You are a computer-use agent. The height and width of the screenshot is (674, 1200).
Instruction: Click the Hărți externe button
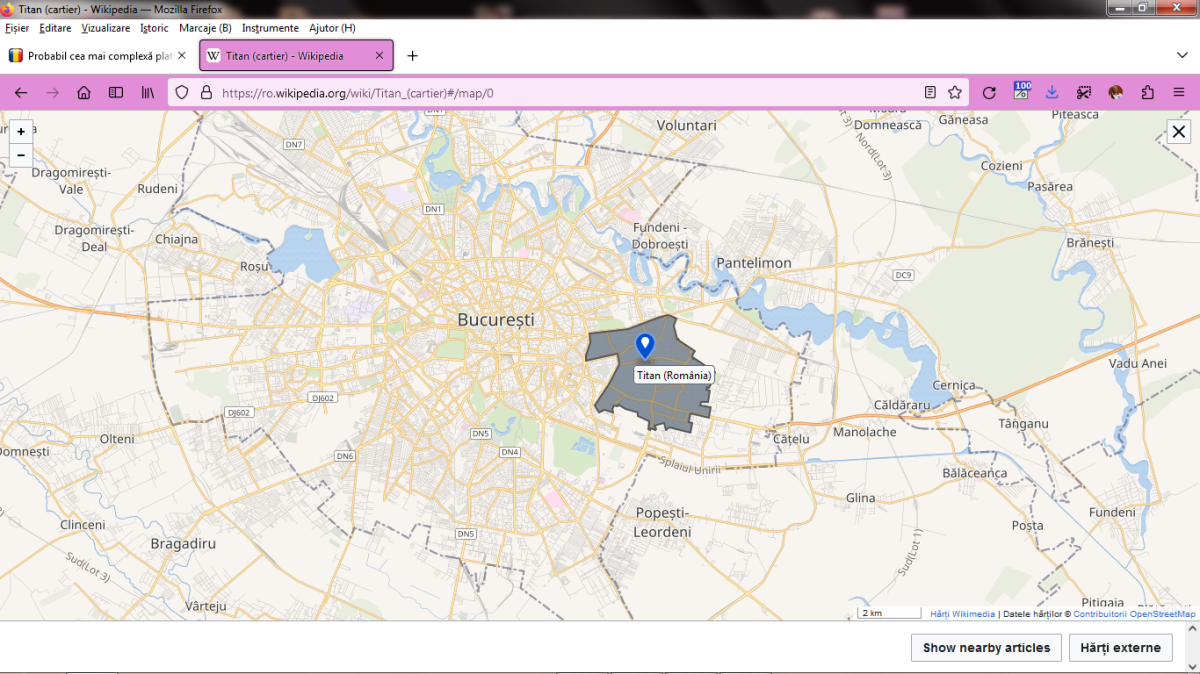1121,647
